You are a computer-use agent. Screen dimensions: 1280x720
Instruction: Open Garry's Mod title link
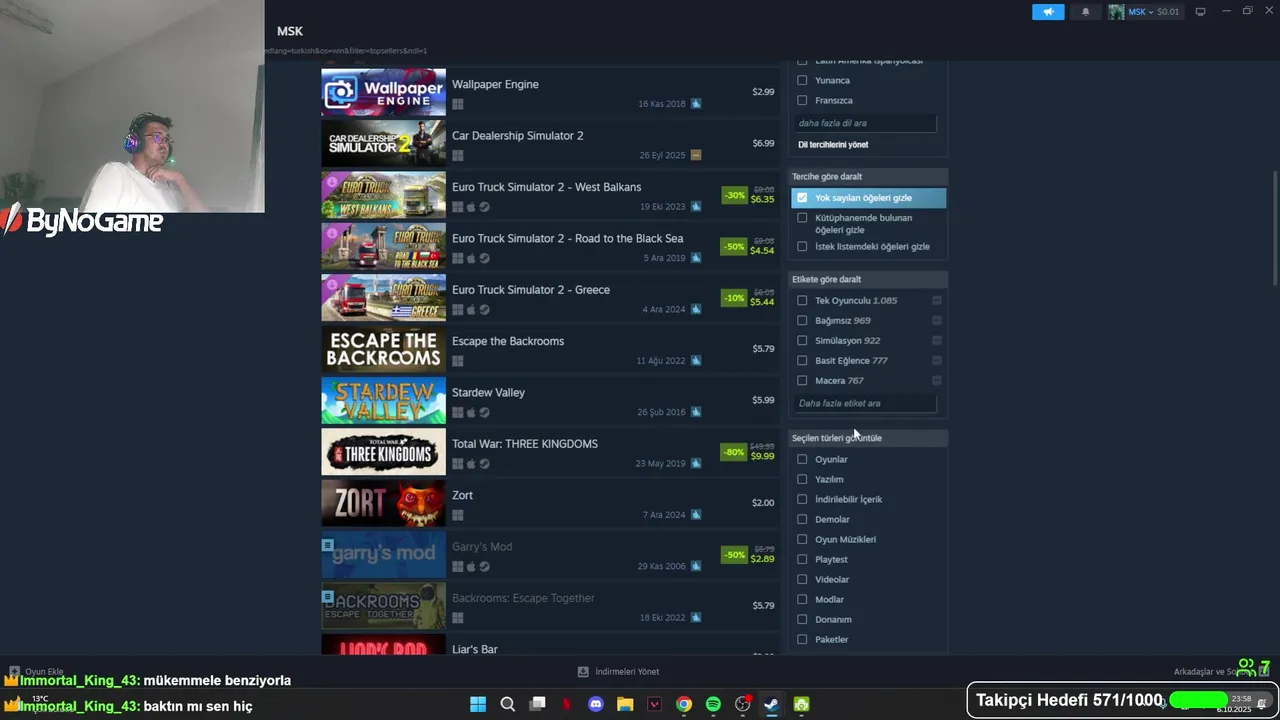pos(482,547)
